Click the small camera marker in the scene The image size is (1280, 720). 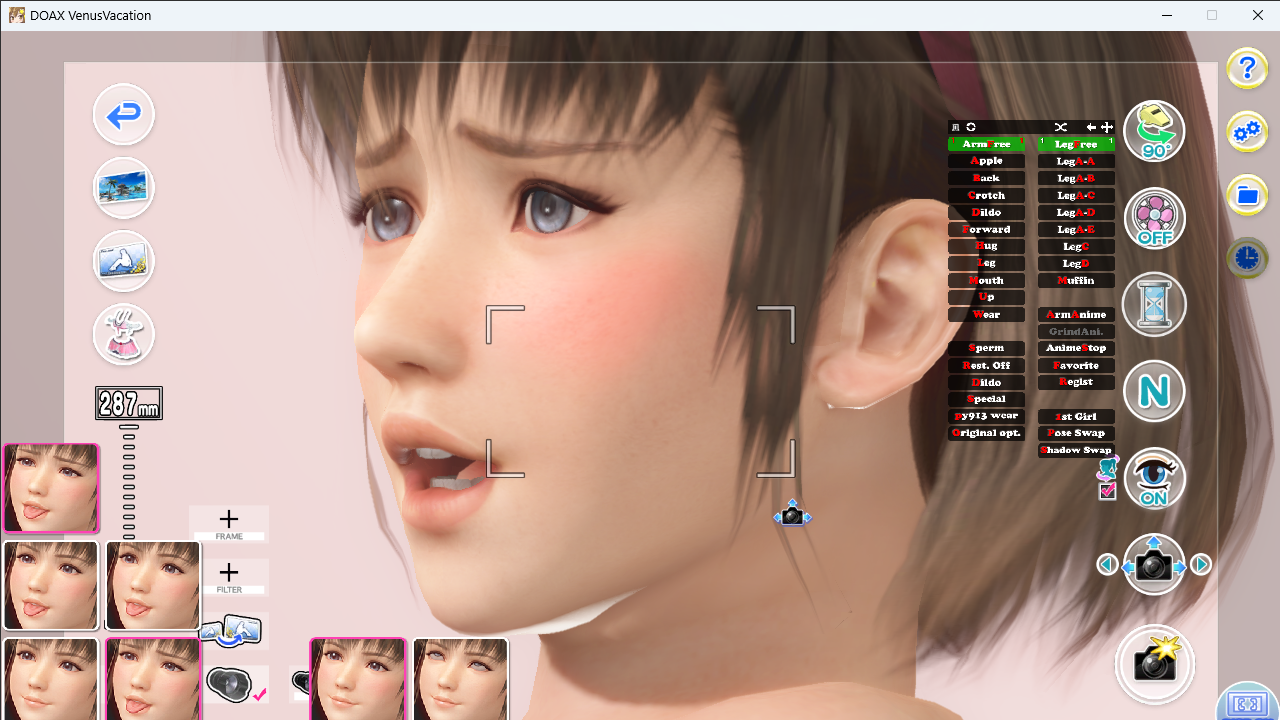pos(792,515)
